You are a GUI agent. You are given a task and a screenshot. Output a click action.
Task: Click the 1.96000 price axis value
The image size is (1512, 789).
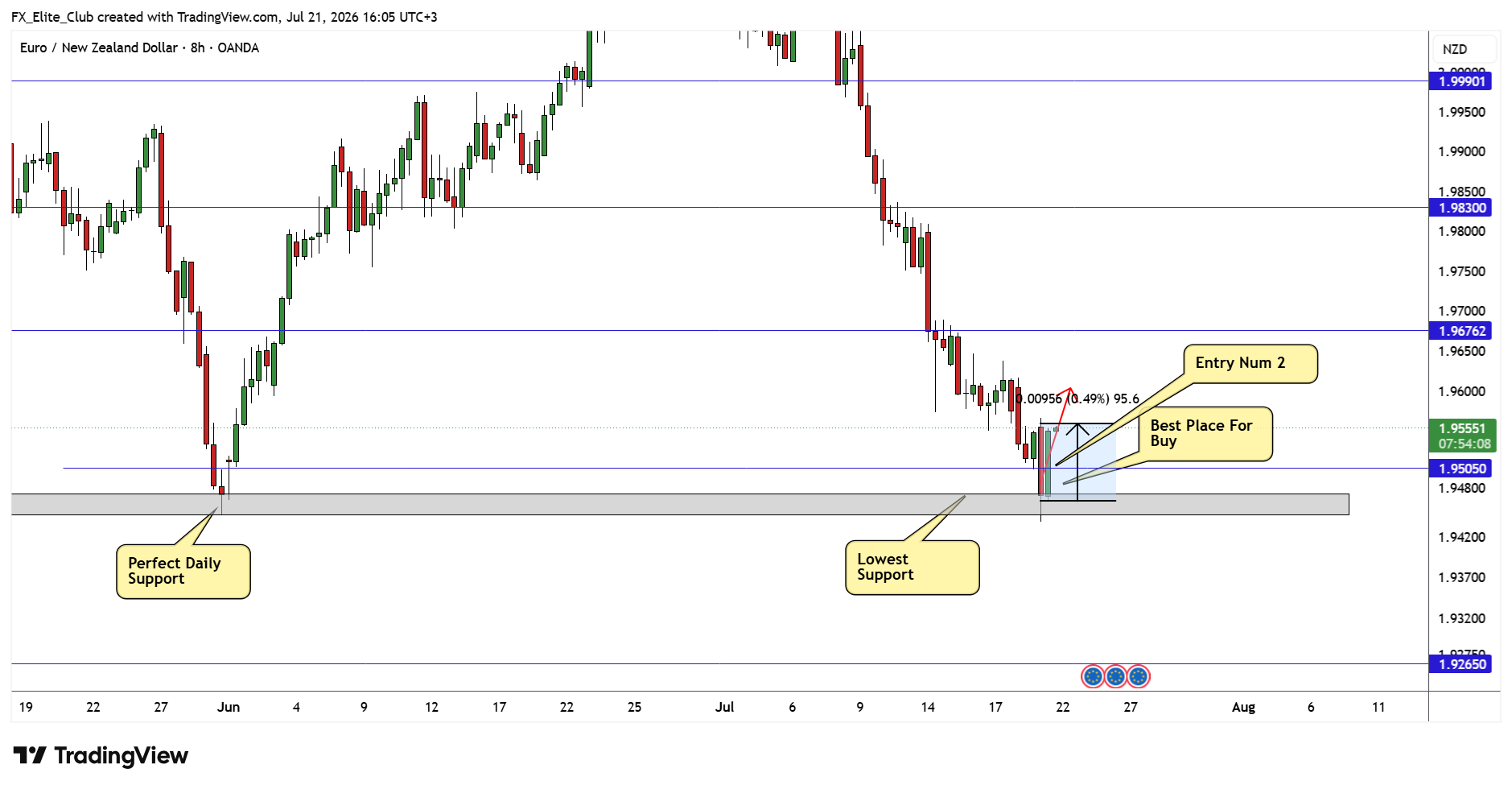pos(1461,391)
